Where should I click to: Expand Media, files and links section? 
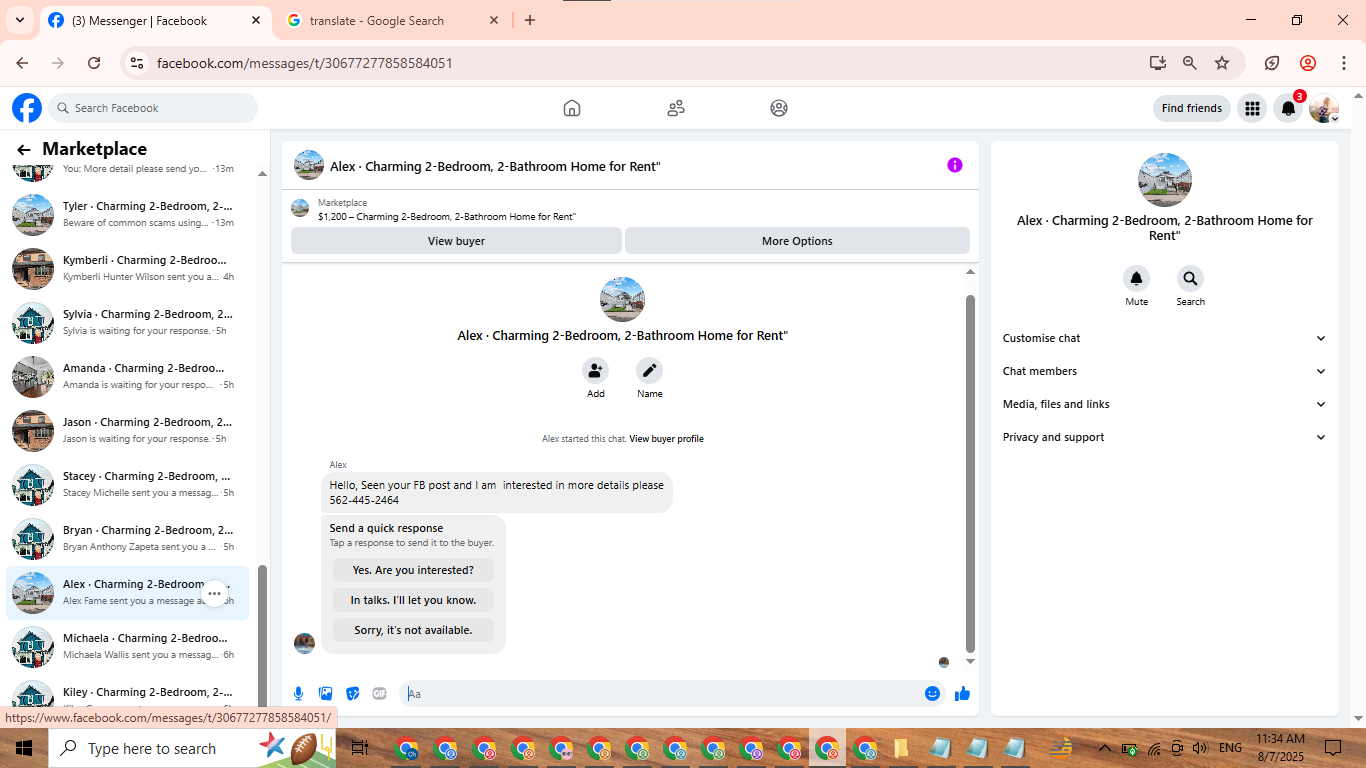tap(1164, 404)
